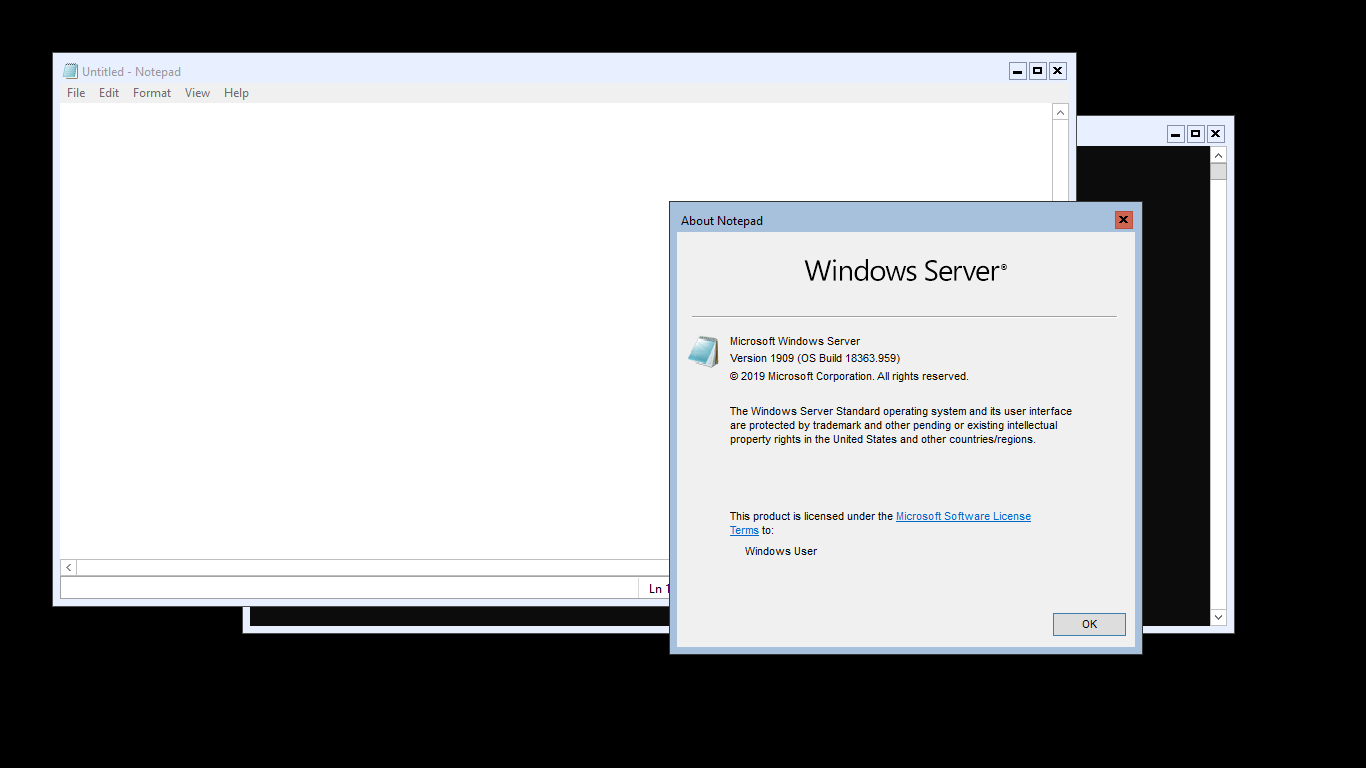Click Notepad horizontal scrollbar left arrow
Viewport: 1366px width, 768px height.
(x=69, y=568)
